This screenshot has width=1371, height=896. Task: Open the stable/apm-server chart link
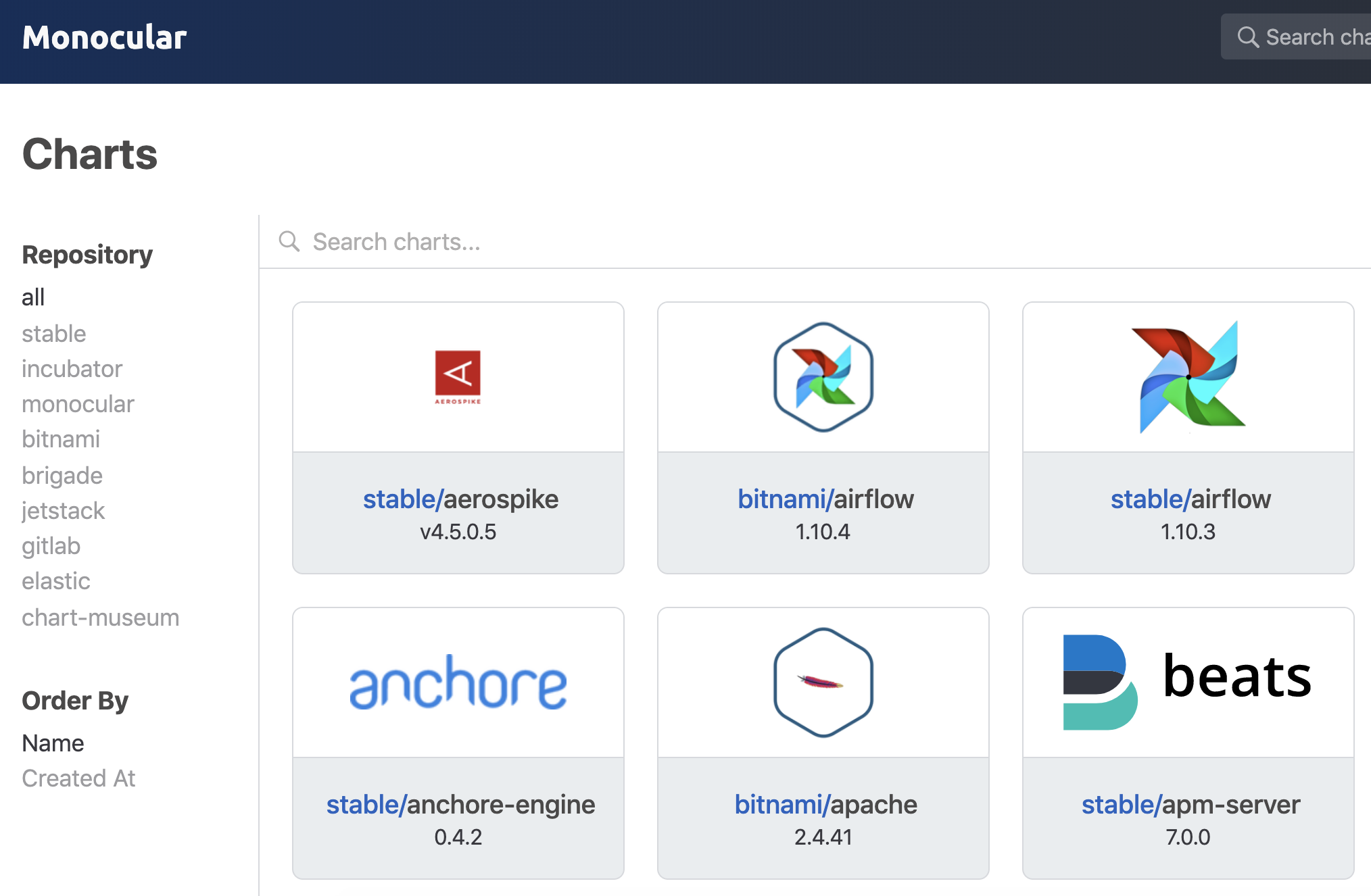coord(1190,805)
